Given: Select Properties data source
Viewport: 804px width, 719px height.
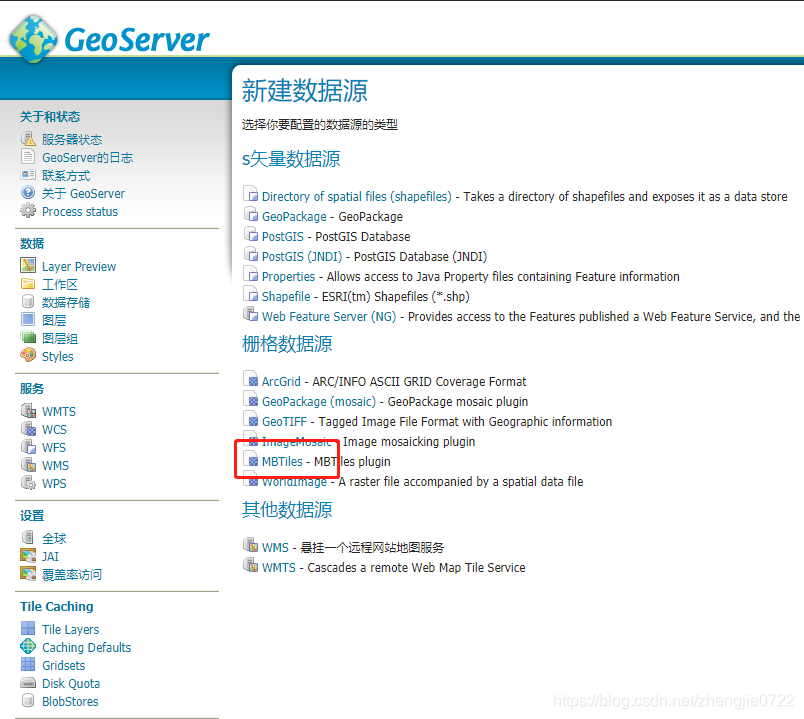Looking at the screenshot, I should [x=288, y=276].
